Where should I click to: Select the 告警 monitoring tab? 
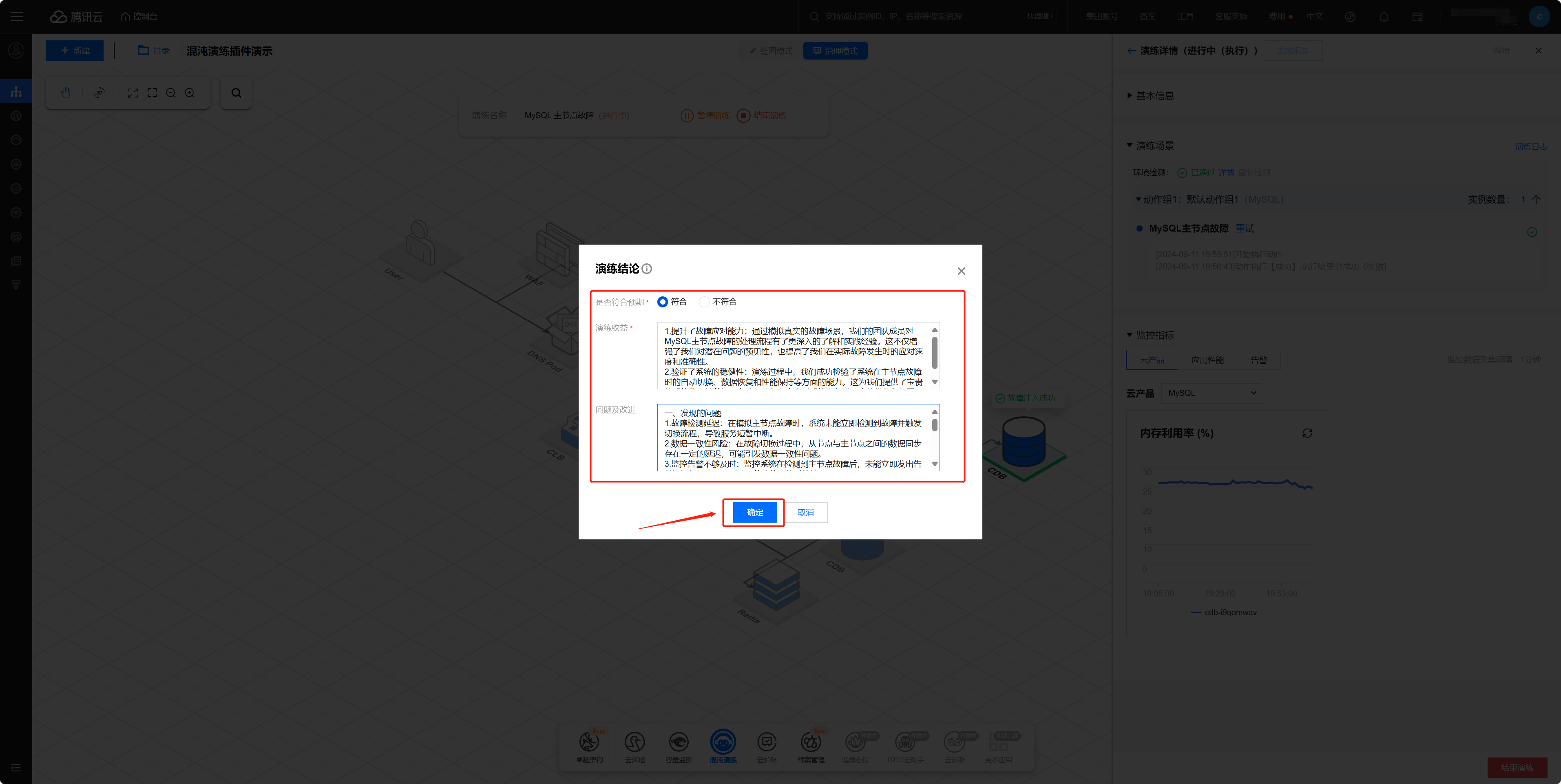coord(1258,360)
